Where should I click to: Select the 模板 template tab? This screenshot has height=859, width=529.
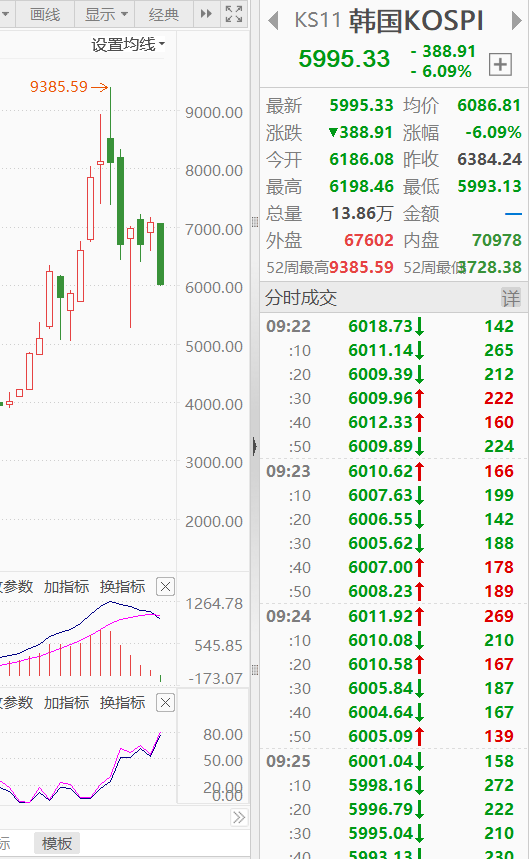[x=57, y=843]
